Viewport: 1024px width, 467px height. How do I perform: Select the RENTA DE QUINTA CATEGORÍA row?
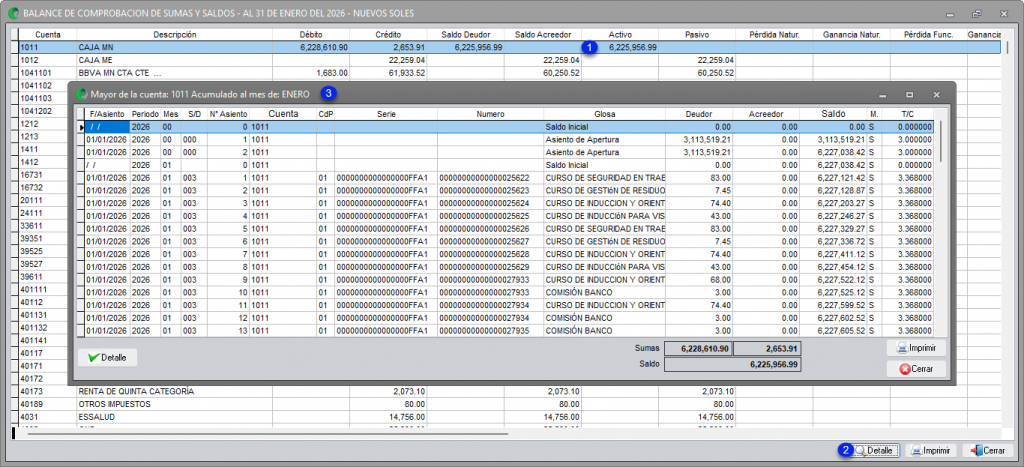(509, 391)
